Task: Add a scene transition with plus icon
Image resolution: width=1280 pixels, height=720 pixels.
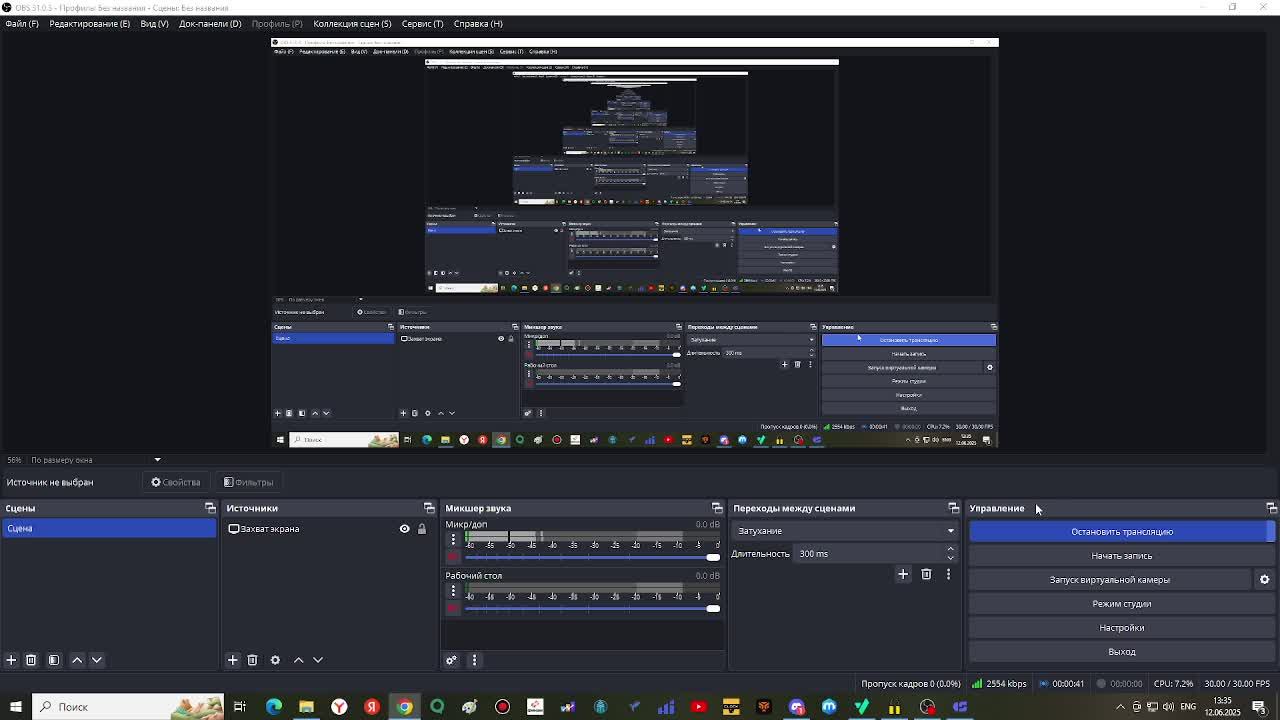Action: click(903, 574)
